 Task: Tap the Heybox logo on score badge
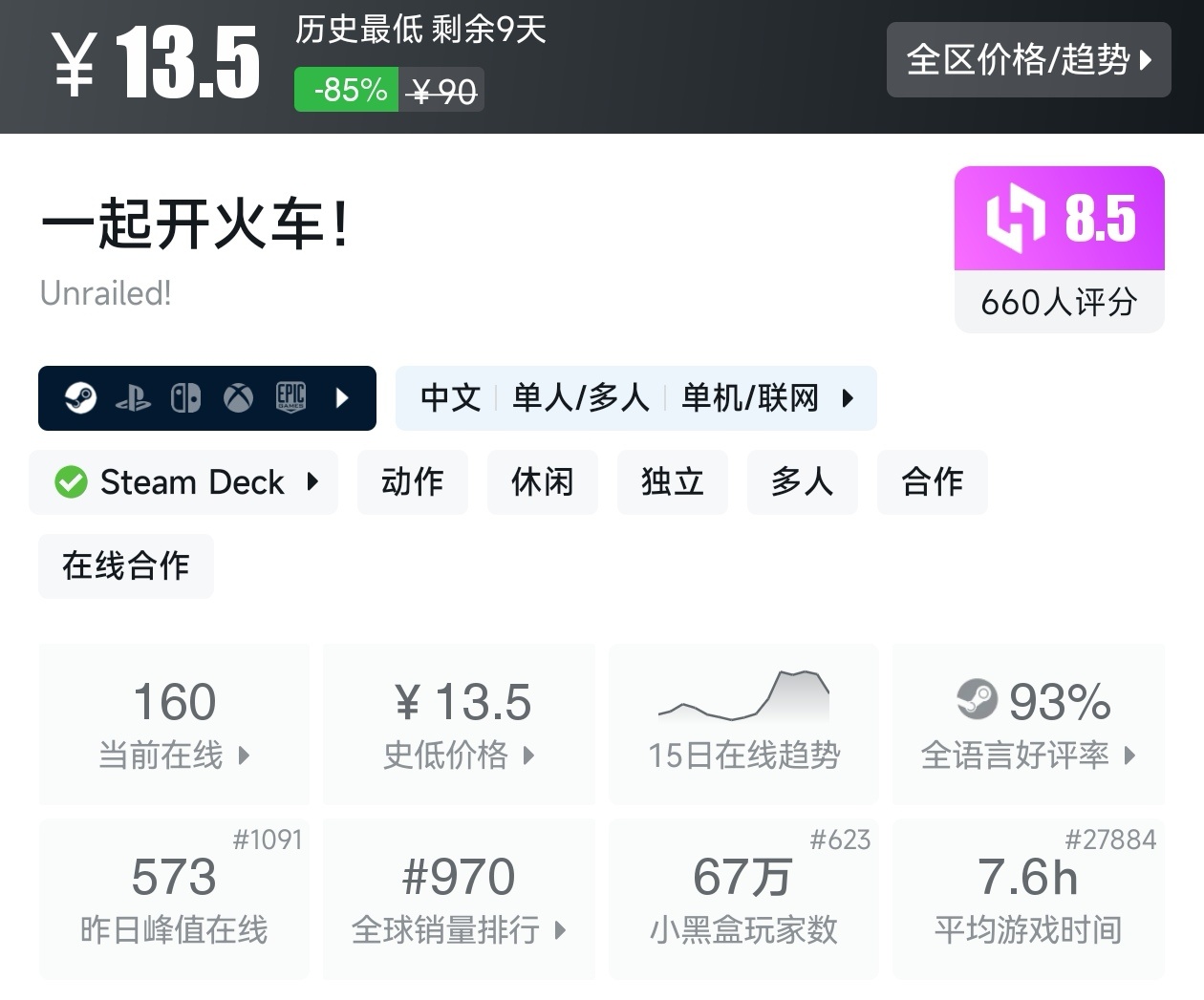(1015, 218)
